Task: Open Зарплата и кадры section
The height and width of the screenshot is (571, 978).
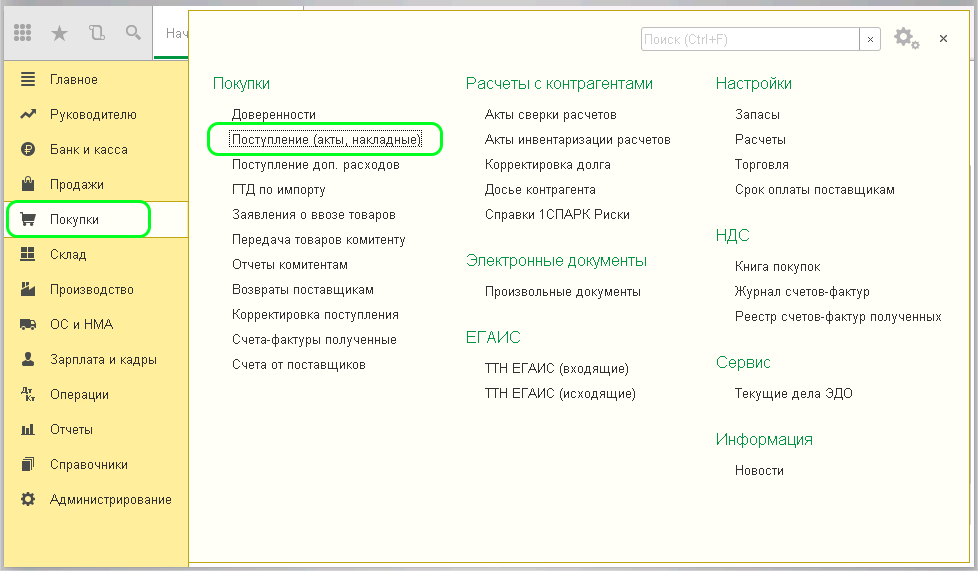Action: point(103,359)
